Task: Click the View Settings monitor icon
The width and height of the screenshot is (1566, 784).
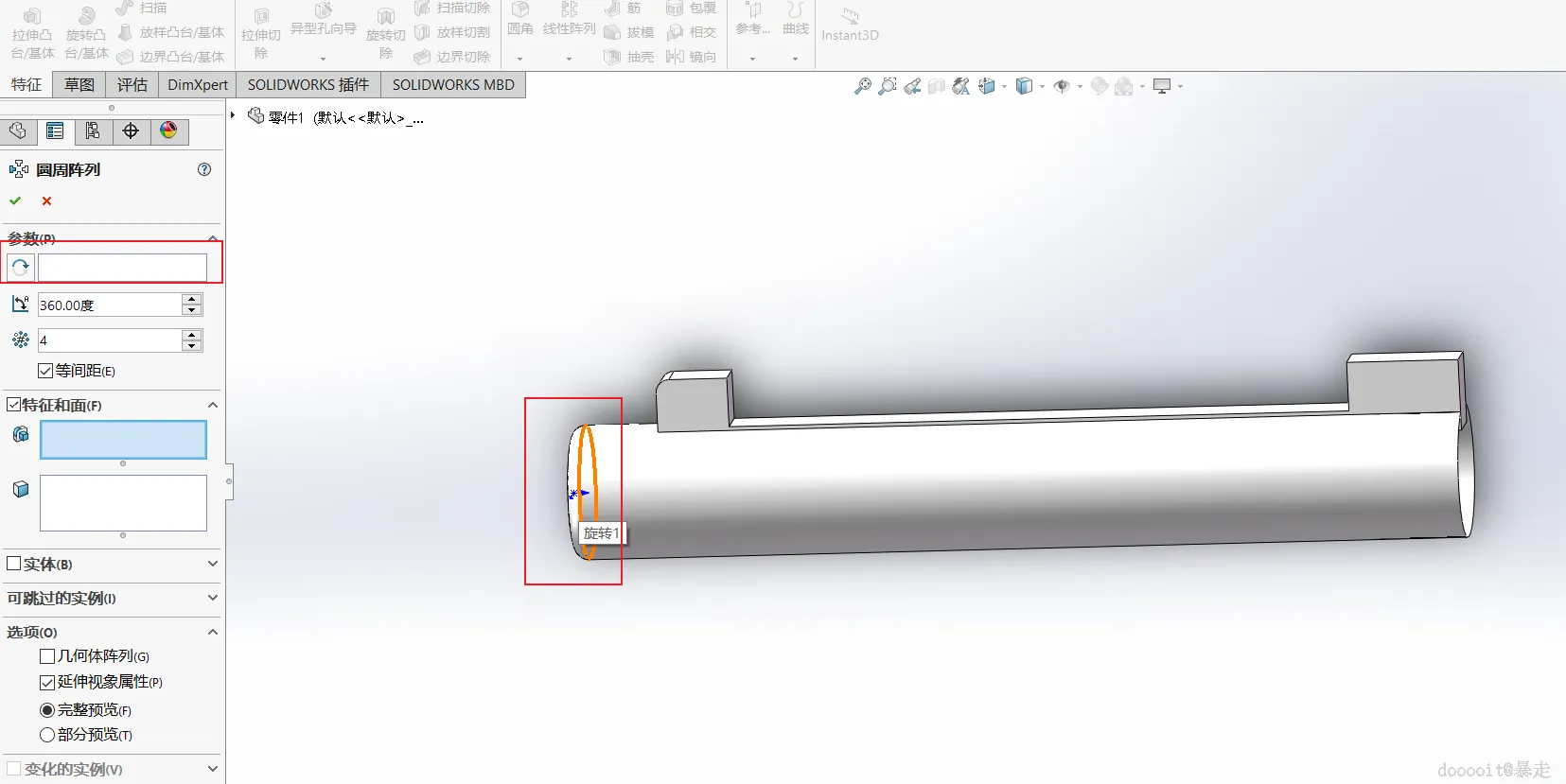Action: click(1162, 86)
